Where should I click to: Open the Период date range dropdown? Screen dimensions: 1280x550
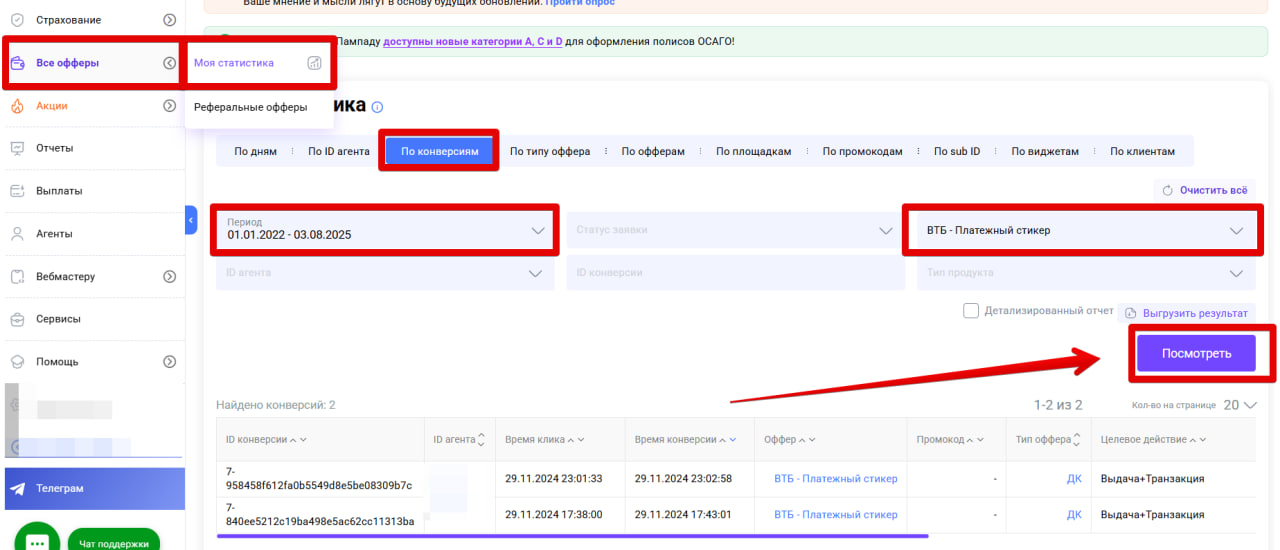point(383,230)
